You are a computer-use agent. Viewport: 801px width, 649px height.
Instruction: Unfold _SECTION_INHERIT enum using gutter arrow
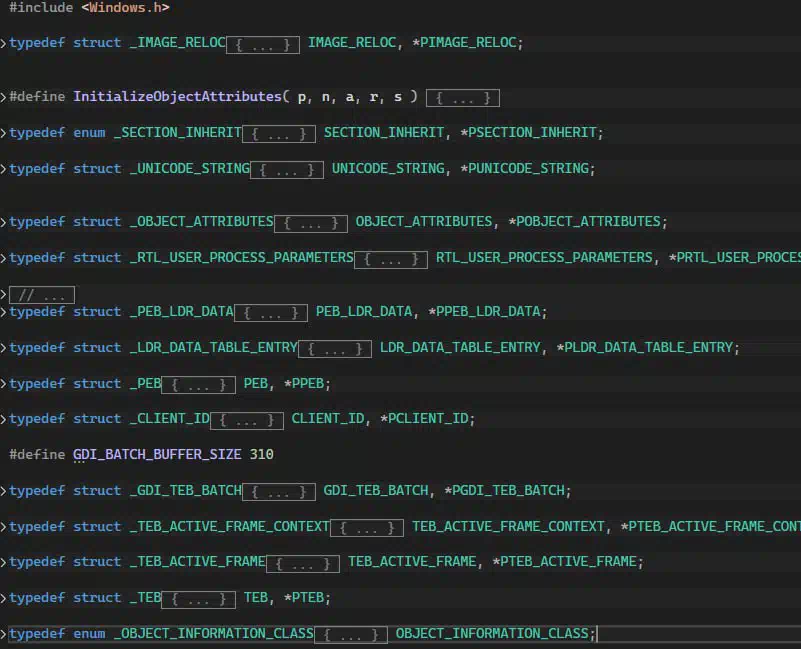[x=4, y=133]
